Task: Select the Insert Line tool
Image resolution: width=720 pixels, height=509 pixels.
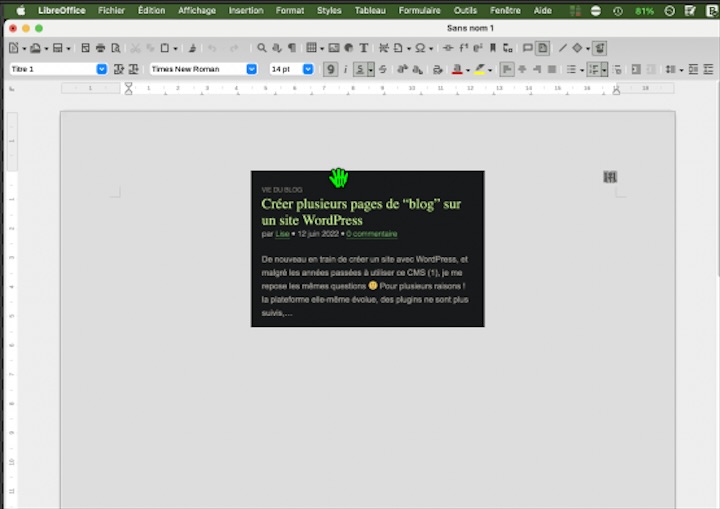Action: pos(562,48)
